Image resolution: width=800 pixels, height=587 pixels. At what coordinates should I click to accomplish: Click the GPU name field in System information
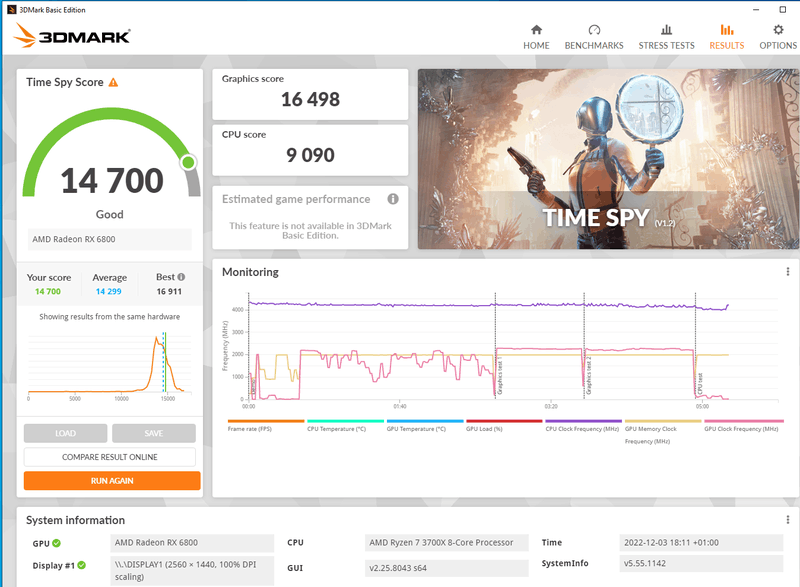pos(192,543)
